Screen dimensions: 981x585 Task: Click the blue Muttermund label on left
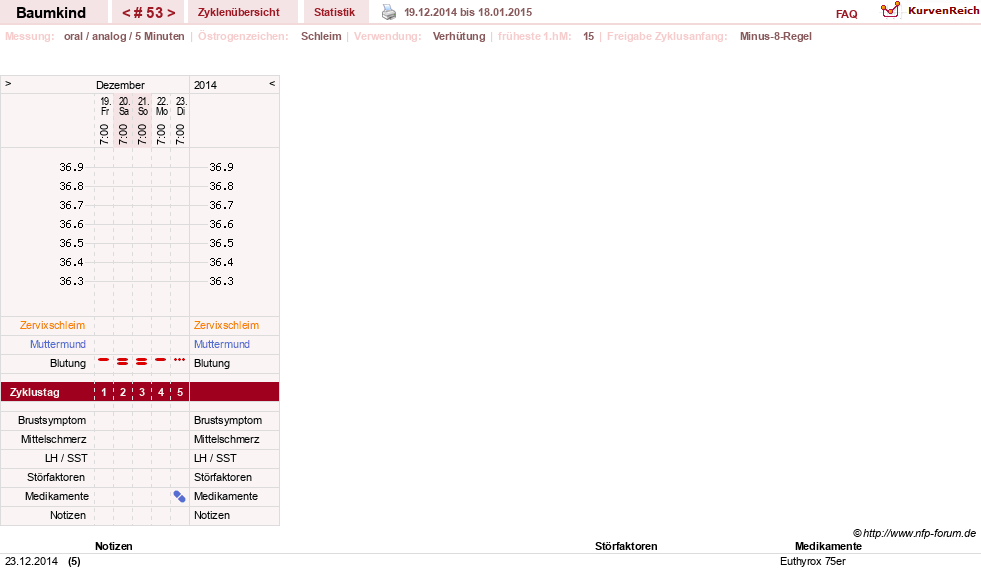pyautogui.click(x=58, y=344)
